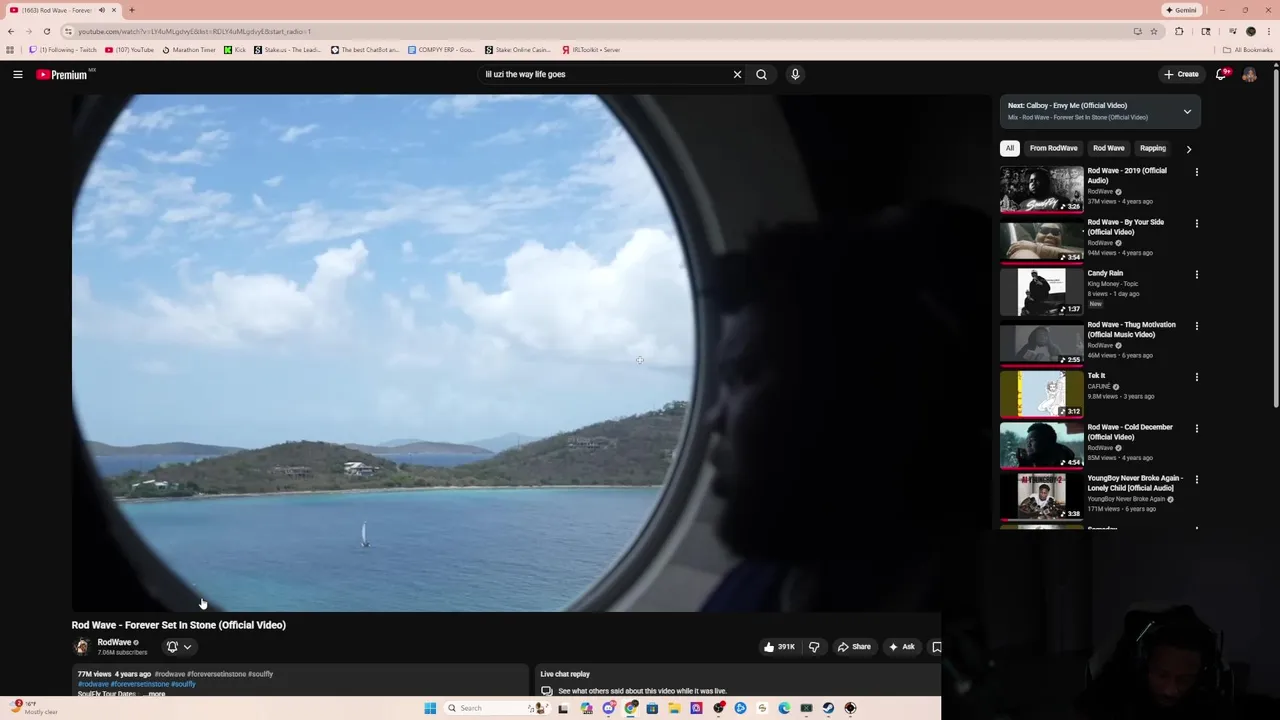Open the Create button menu

1181,74
